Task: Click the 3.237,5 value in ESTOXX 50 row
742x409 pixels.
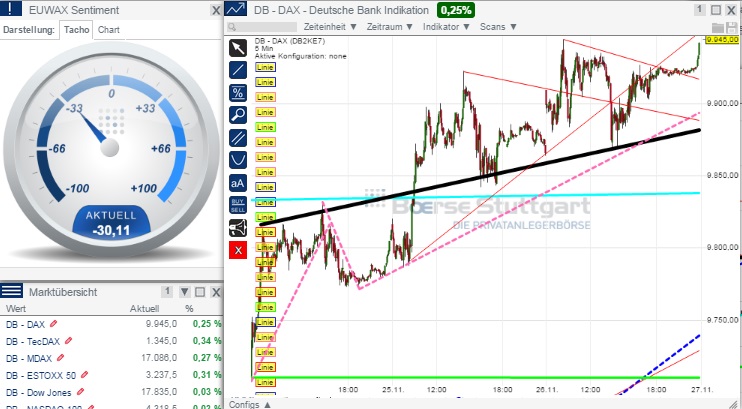Action: [162, 375]
